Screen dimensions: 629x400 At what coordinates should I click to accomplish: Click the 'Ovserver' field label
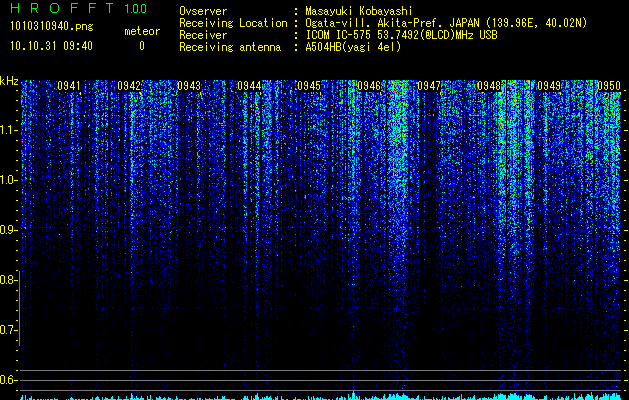coord(203,11)
